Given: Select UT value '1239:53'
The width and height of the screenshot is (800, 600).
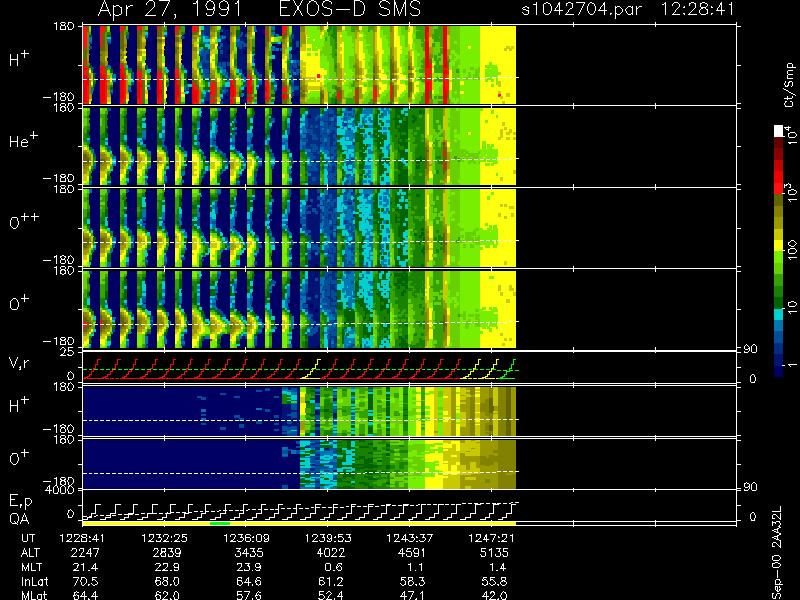Looking at the screenshot, I should pyautogui.click(x=328, y=538).
